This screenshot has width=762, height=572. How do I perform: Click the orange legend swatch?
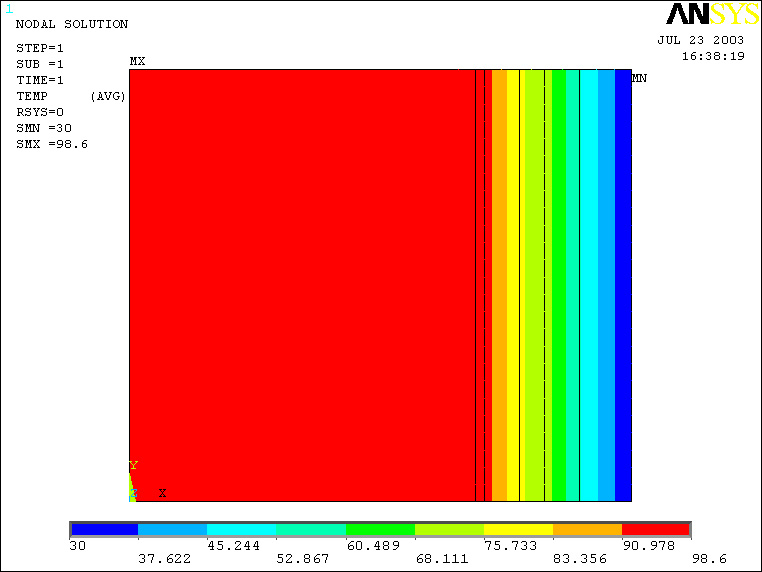(x=588, y=529)
